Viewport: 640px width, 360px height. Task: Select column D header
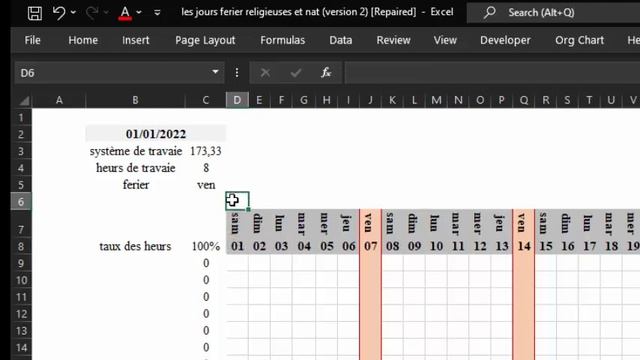(237, 100)
